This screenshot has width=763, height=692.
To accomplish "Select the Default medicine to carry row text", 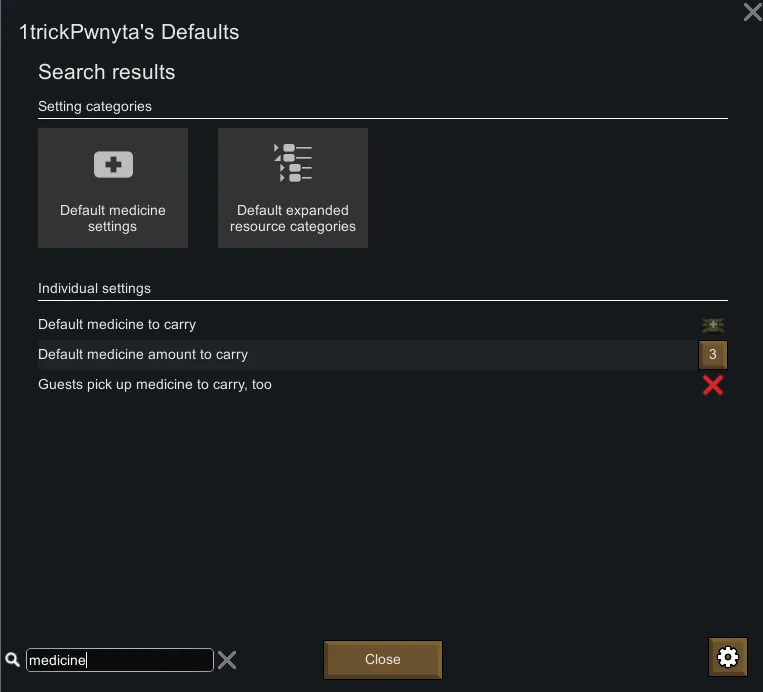I will [117, 325].
